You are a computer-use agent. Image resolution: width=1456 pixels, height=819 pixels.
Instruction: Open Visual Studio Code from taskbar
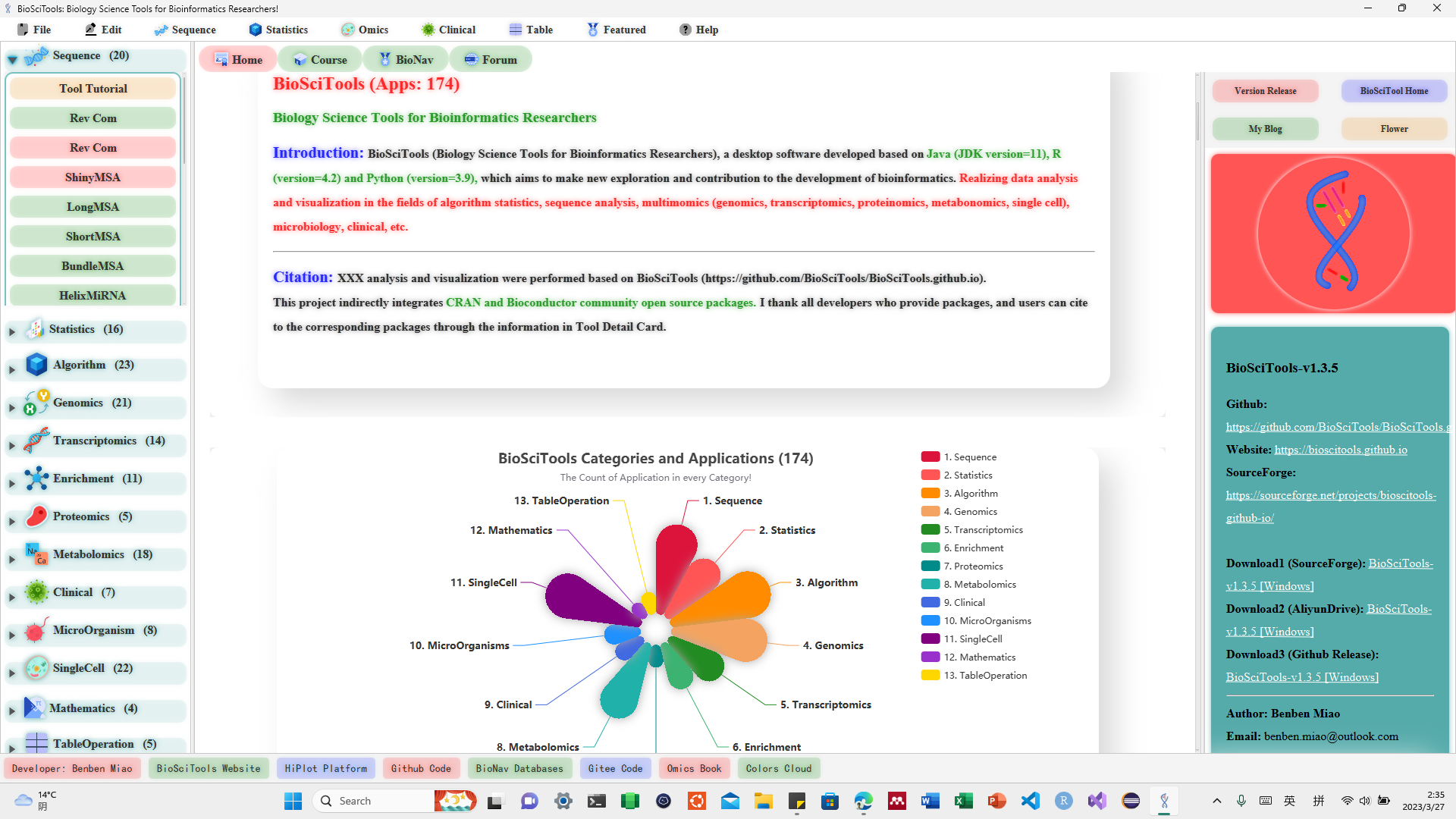pyautogui.click(x=1030, y=801)
